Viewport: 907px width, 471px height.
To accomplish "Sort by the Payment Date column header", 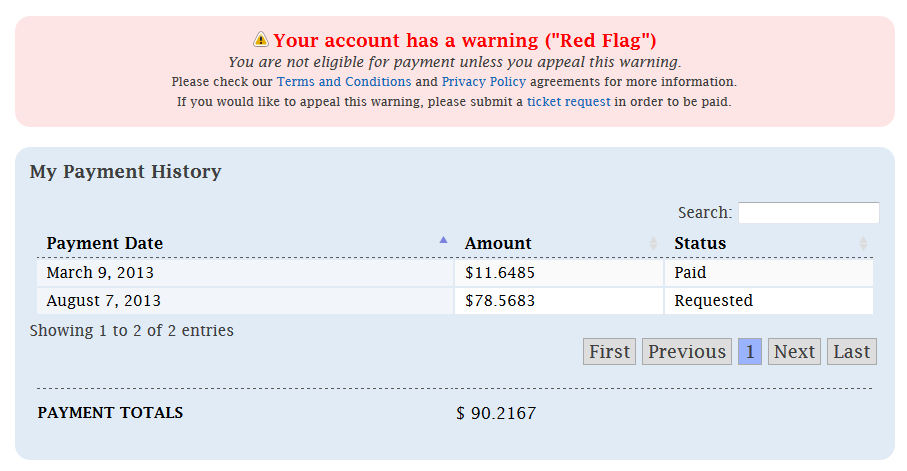I will (105, 243).
